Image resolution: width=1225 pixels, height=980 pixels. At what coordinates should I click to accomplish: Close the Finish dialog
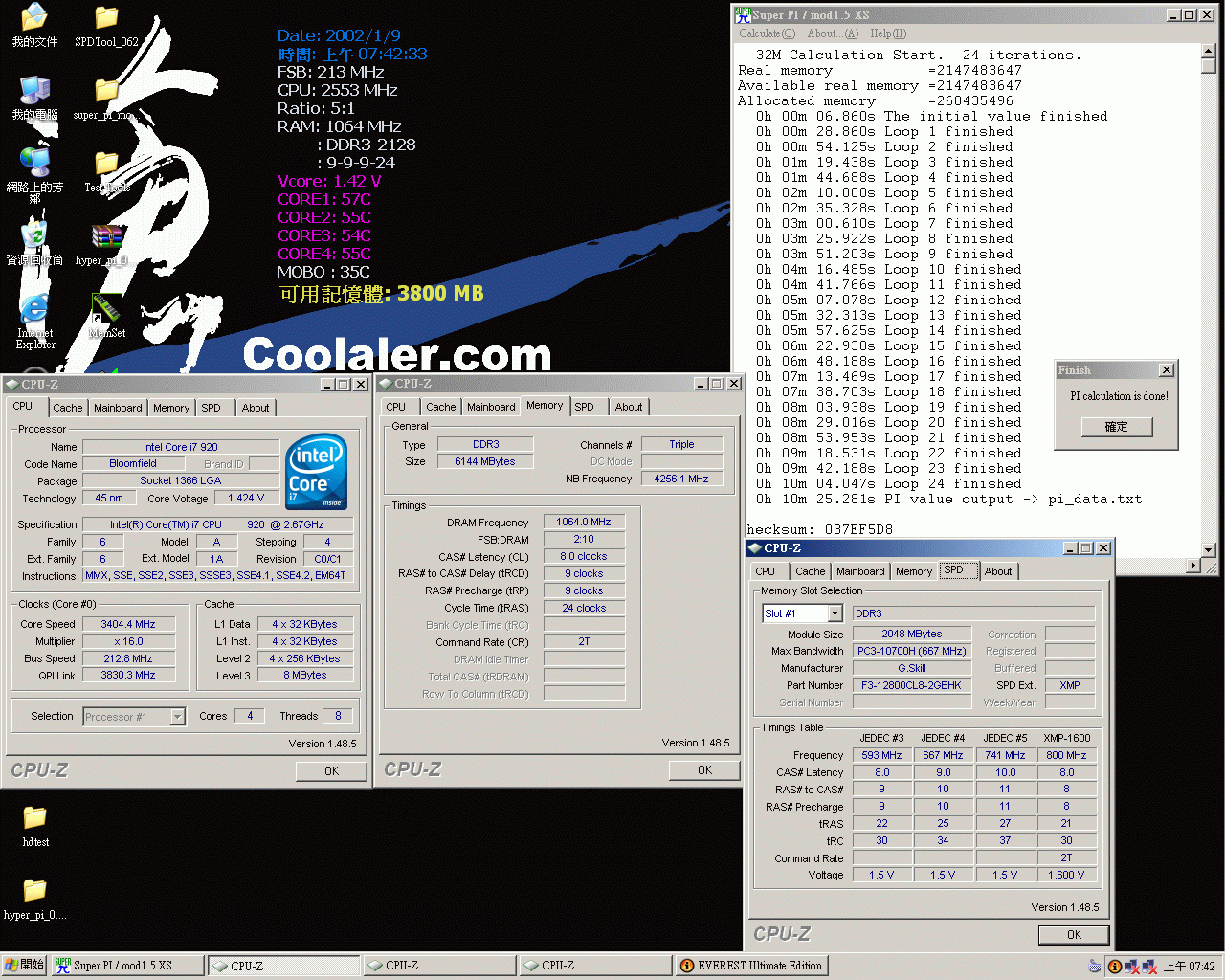click(x=1166, y=370)
